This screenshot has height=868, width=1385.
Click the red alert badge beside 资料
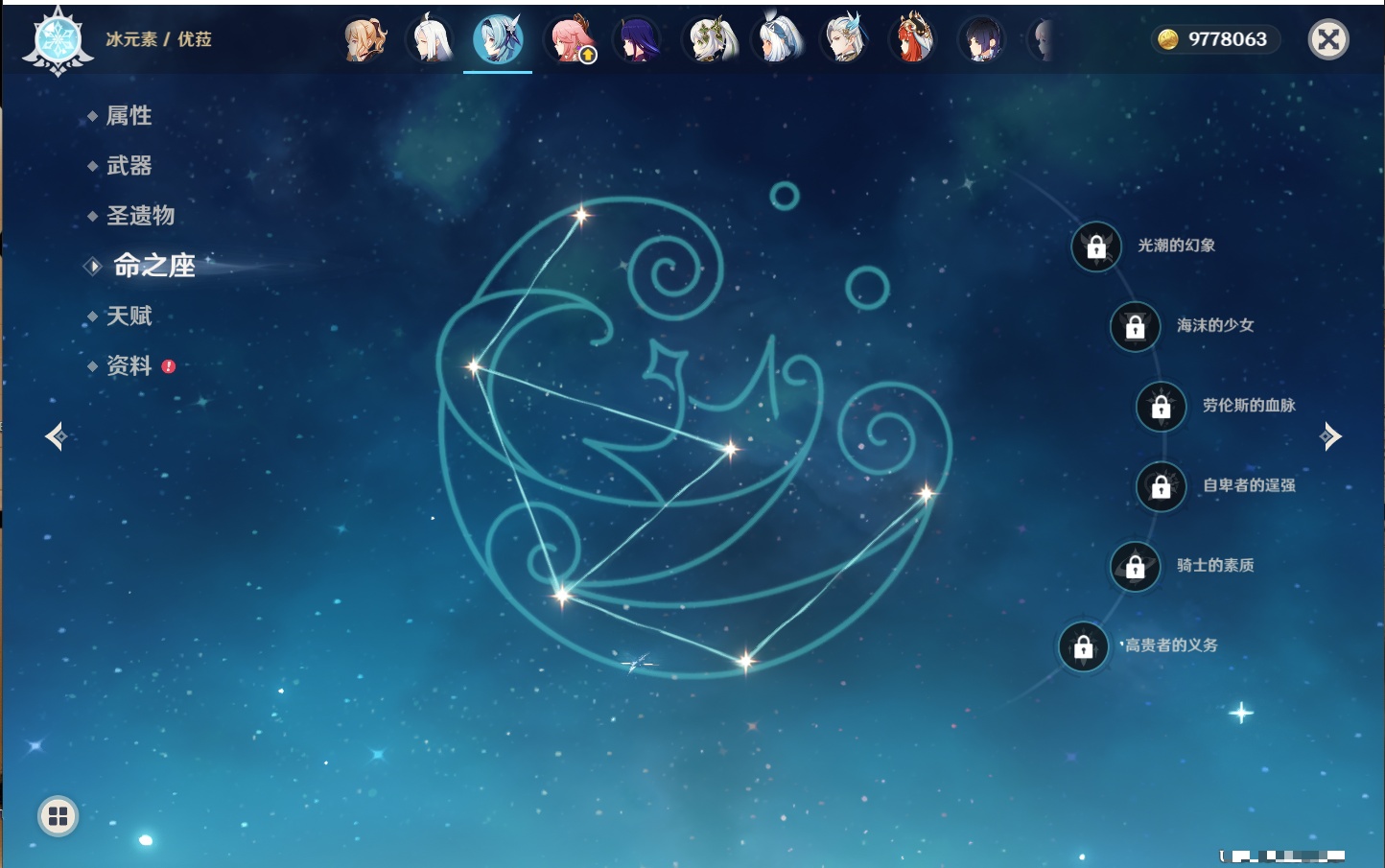pos(169,366)
